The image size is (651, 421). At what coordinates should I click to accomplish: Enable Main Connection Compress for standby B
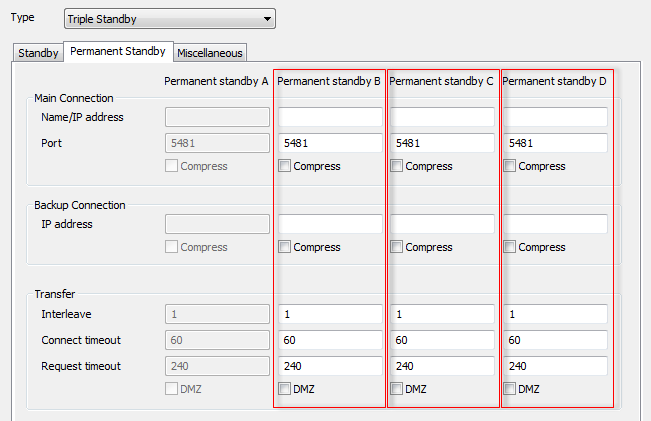[x=284, y=166]
